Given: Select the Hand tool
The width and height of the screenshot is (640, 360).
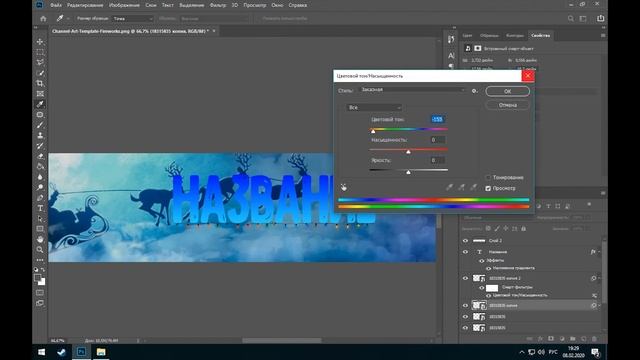Looking at the screenshot, I should [40, 239].
